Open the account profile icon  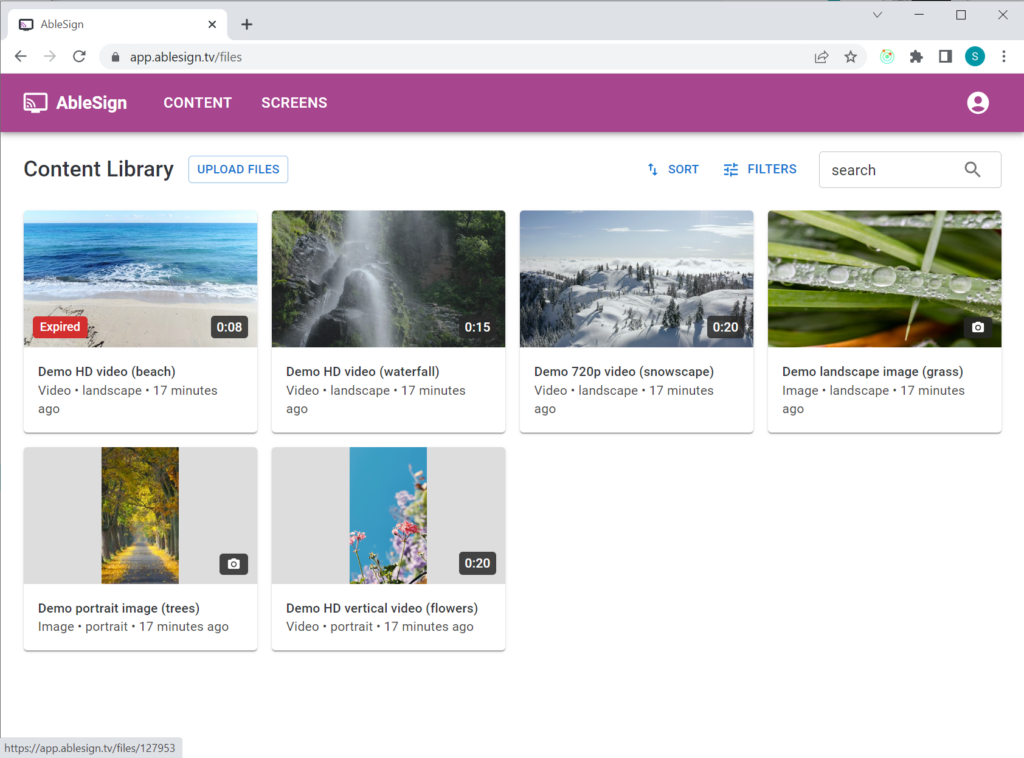(x=978, y=102)
